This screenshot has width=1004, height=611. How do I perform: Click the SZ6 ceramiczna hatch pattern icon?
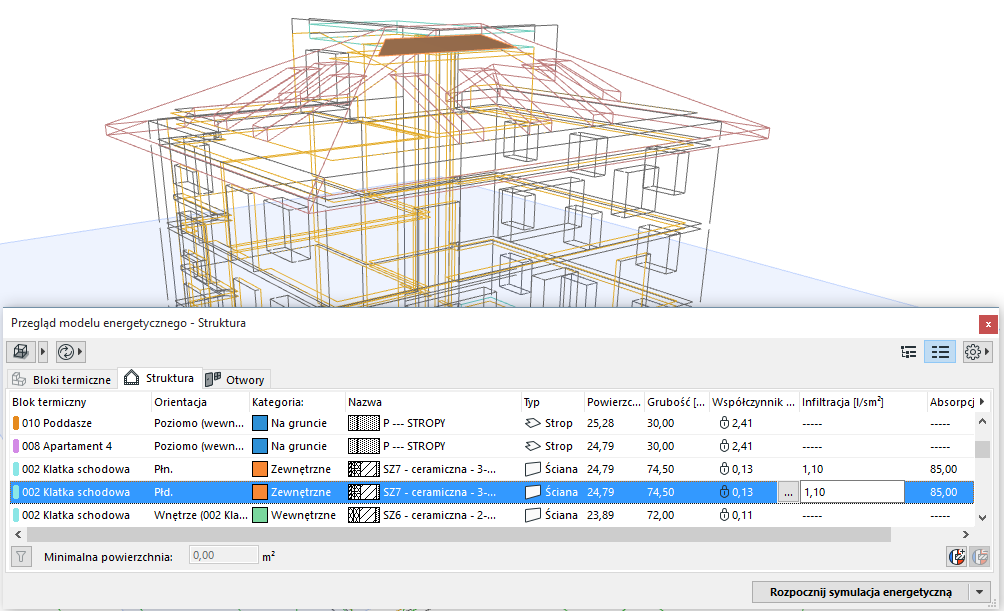364,515
